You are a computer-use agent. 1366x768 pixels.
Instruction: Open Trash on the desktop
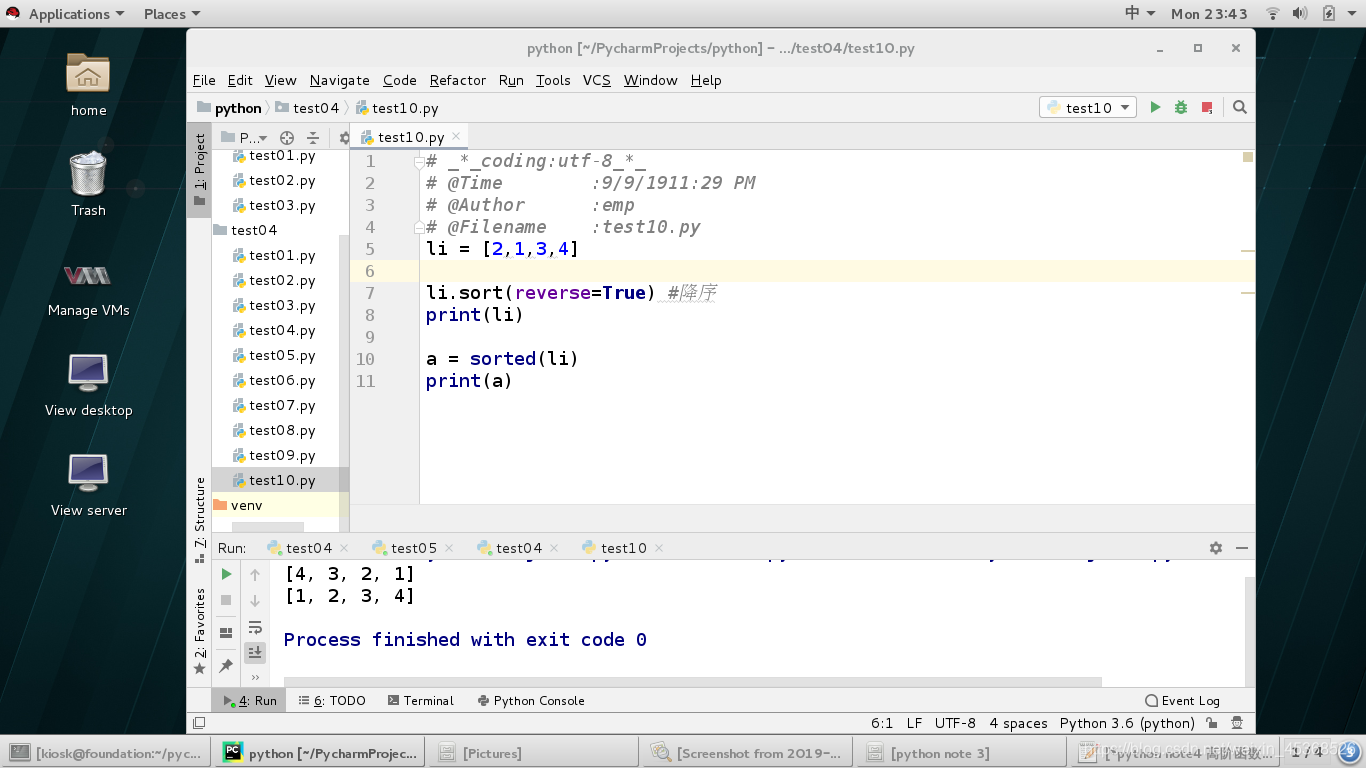pyautogui.click(x=88, y=184)
